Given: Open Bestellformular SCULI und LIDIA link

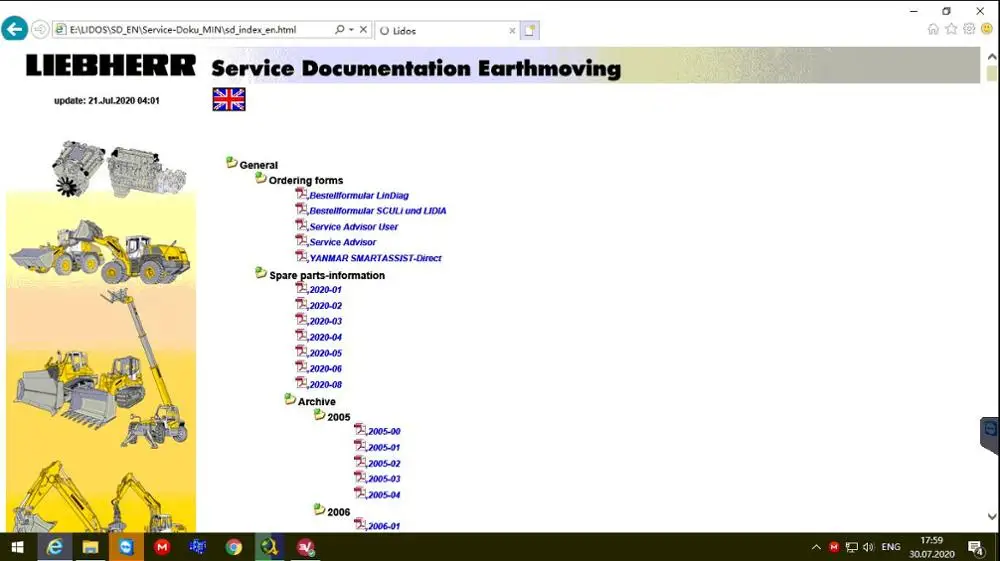Looking at the screenshot, I should click(378, 211).
